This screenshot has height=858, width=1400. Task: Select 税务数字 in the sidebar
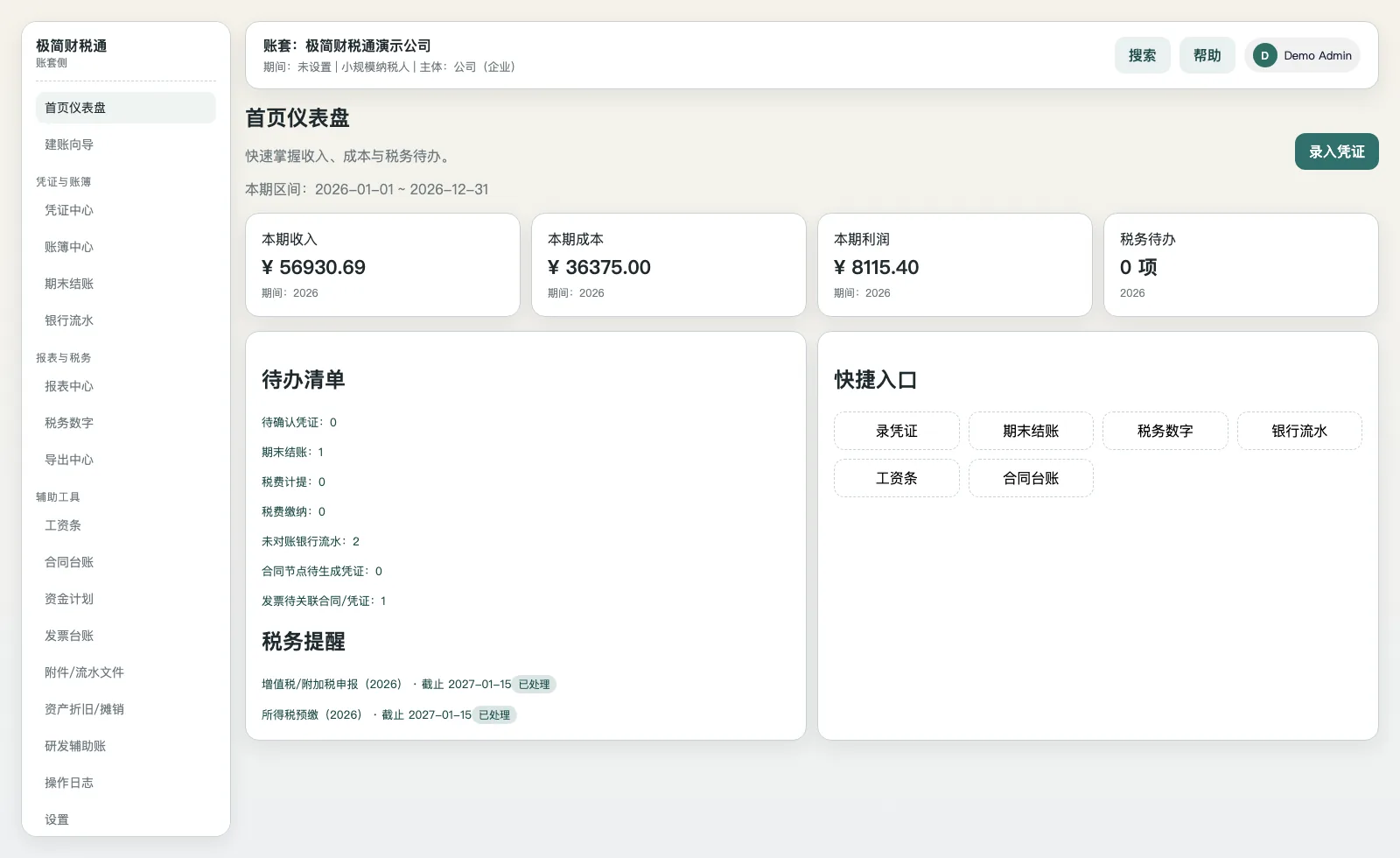[x=69, y=423]
